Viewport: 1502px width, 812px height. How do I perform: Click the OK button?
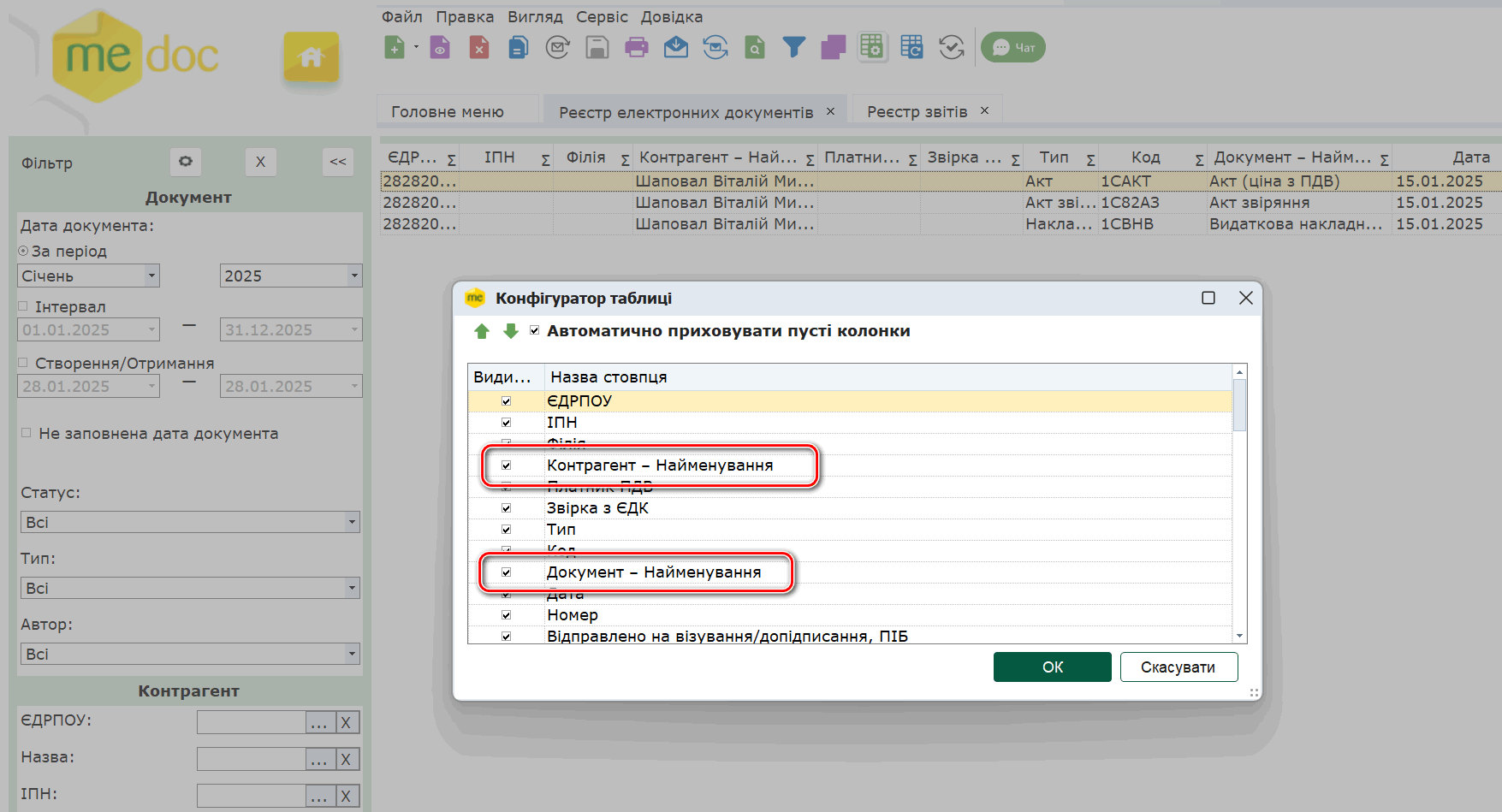pyautogui.click(x=1052, y=667)
